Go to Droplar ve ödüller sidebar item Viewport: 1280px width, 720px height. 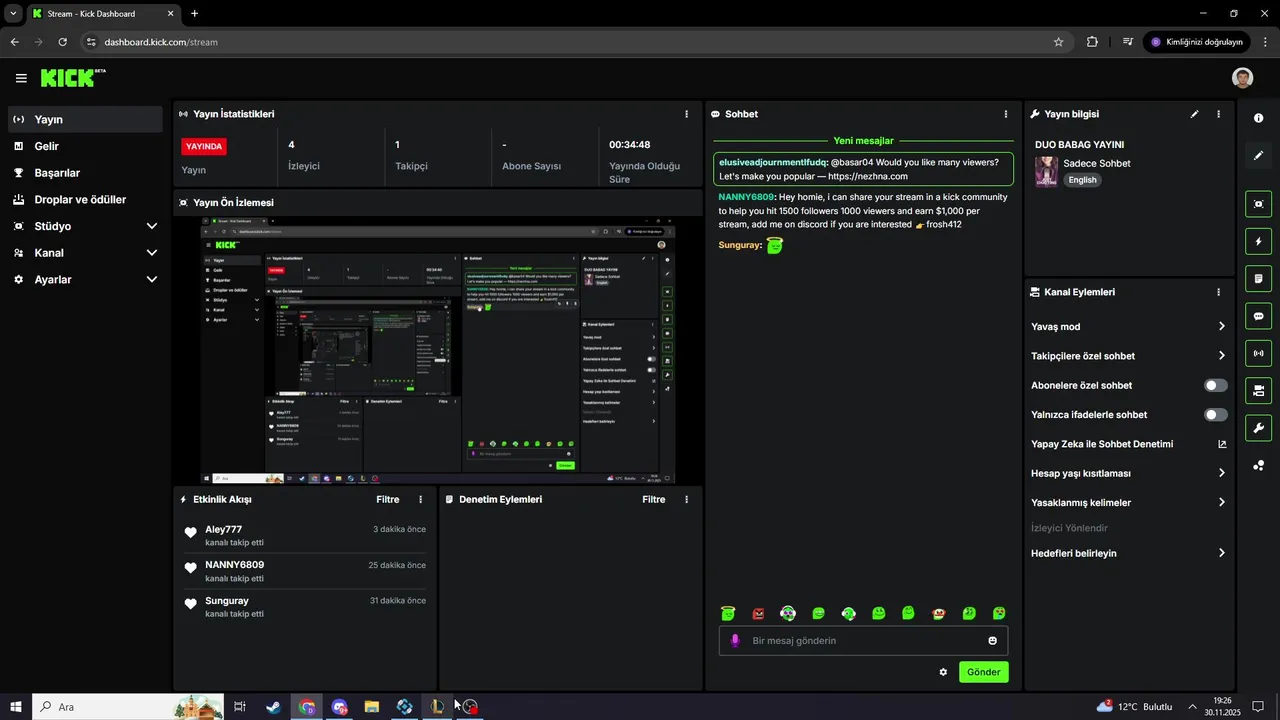point(85,199)
